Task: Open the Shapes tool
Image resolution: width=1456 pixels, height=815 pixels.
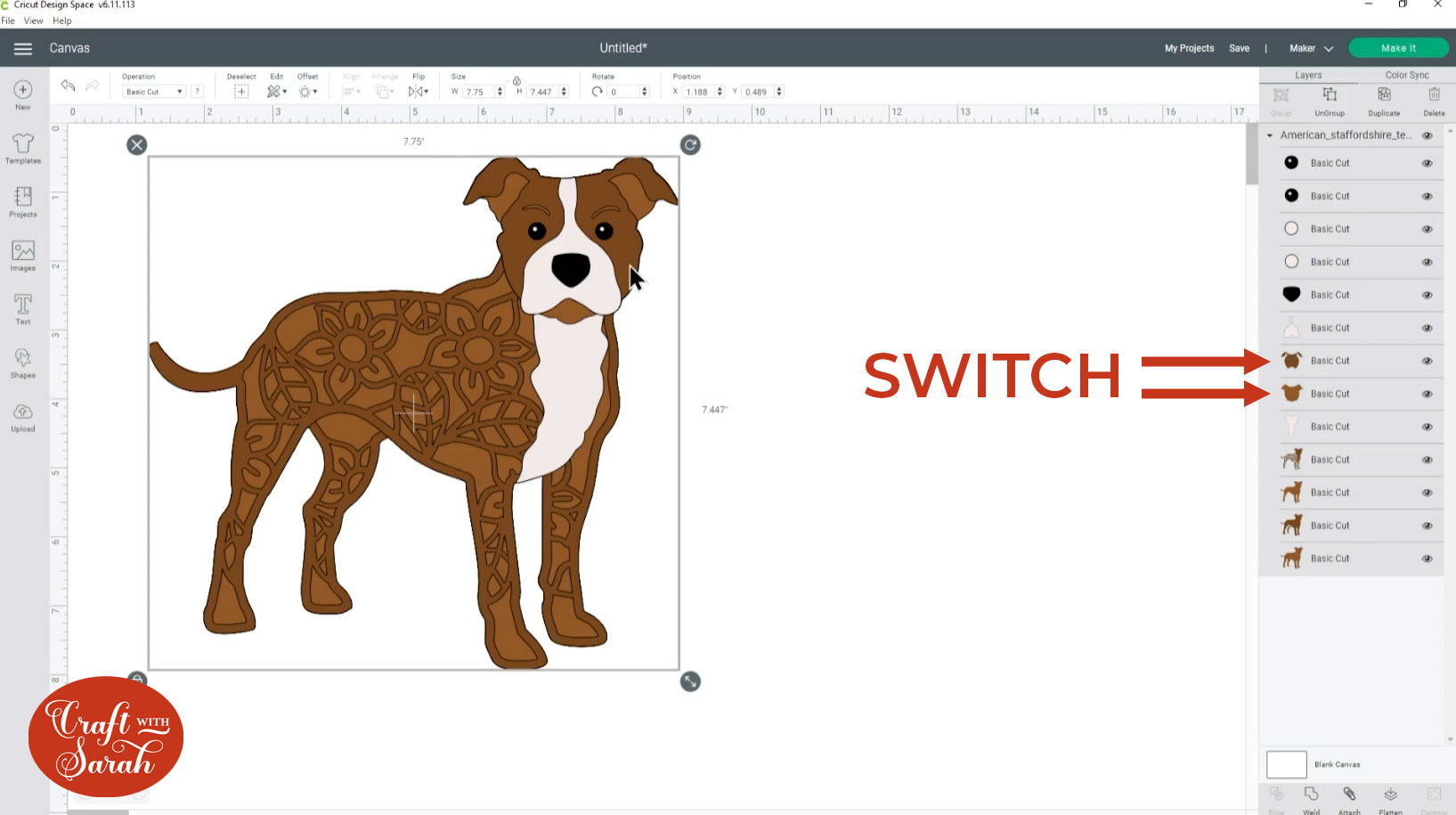Action: pyautogui.click(x=23, y=362)
